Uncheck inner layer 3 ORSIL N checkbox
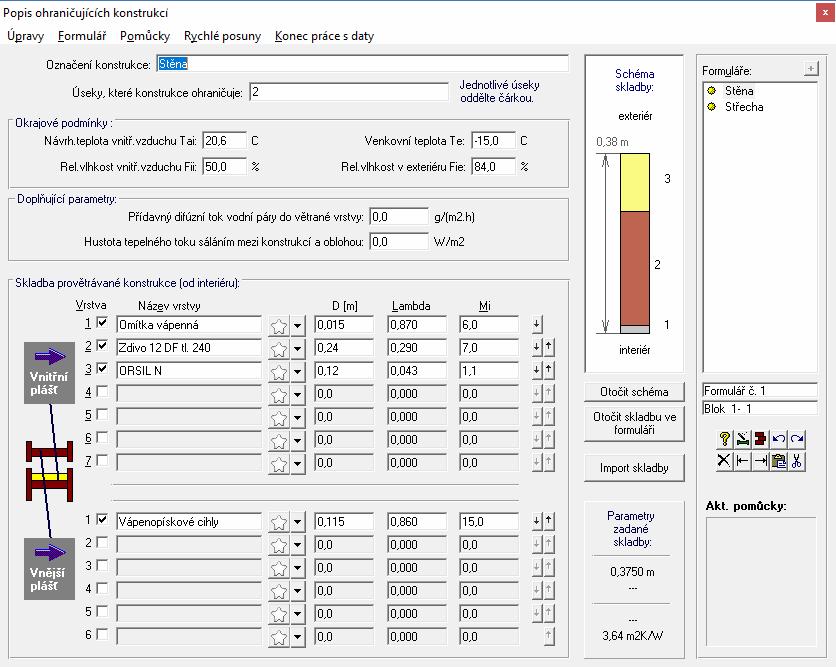Image resolution: width=836 pixels, height=667 pixels. point(102,368)
